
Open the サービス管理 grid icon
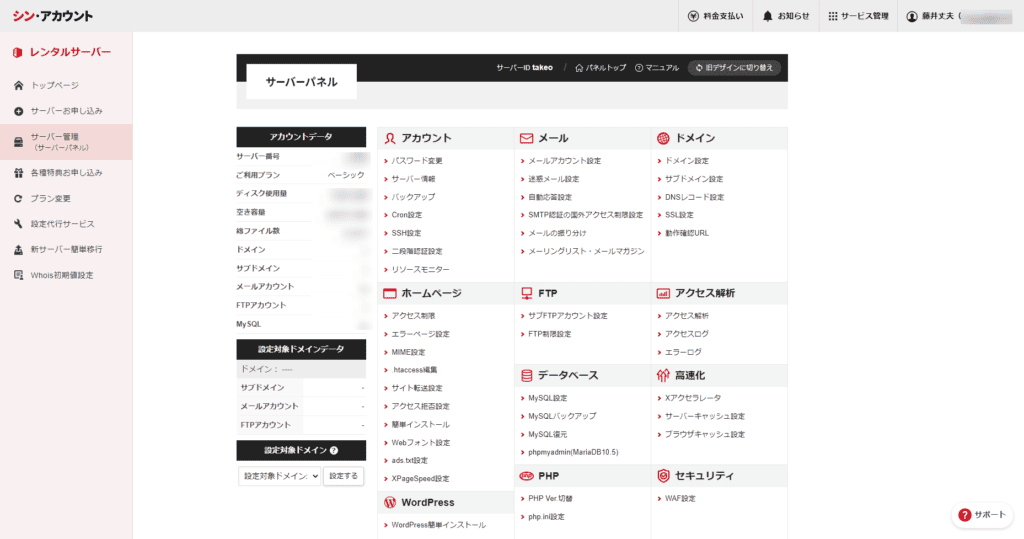[x=833, y=16]
